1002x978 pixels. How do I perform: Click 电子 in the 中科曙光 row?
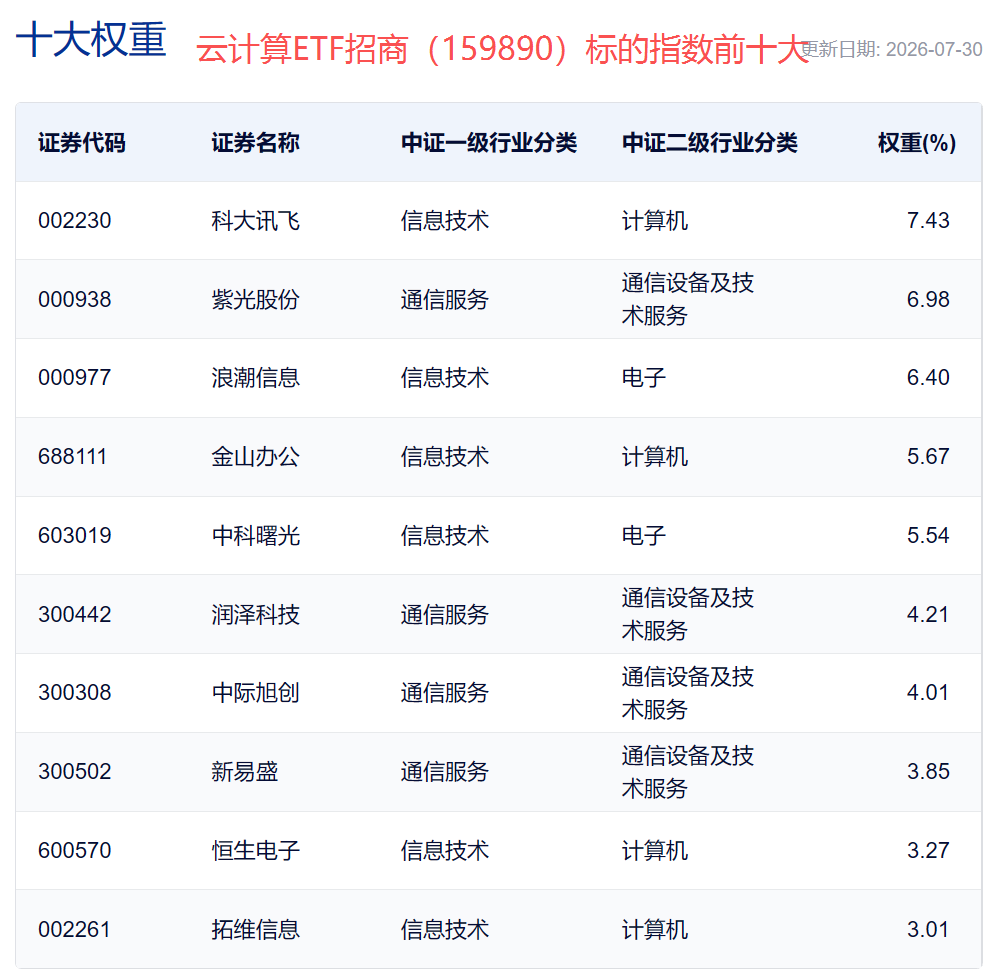[x=644, y=536]
